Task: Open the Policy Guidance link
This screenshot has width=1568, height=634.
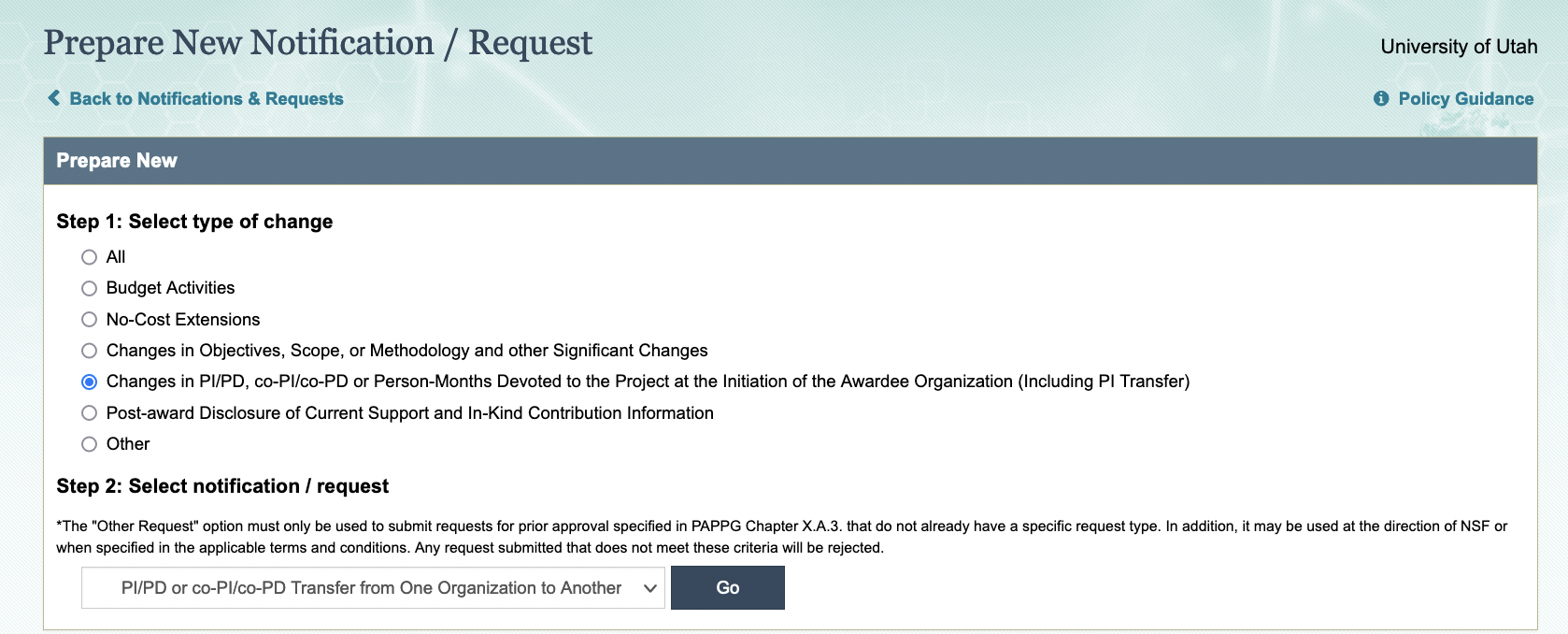Action: (x=1465, y=99)
